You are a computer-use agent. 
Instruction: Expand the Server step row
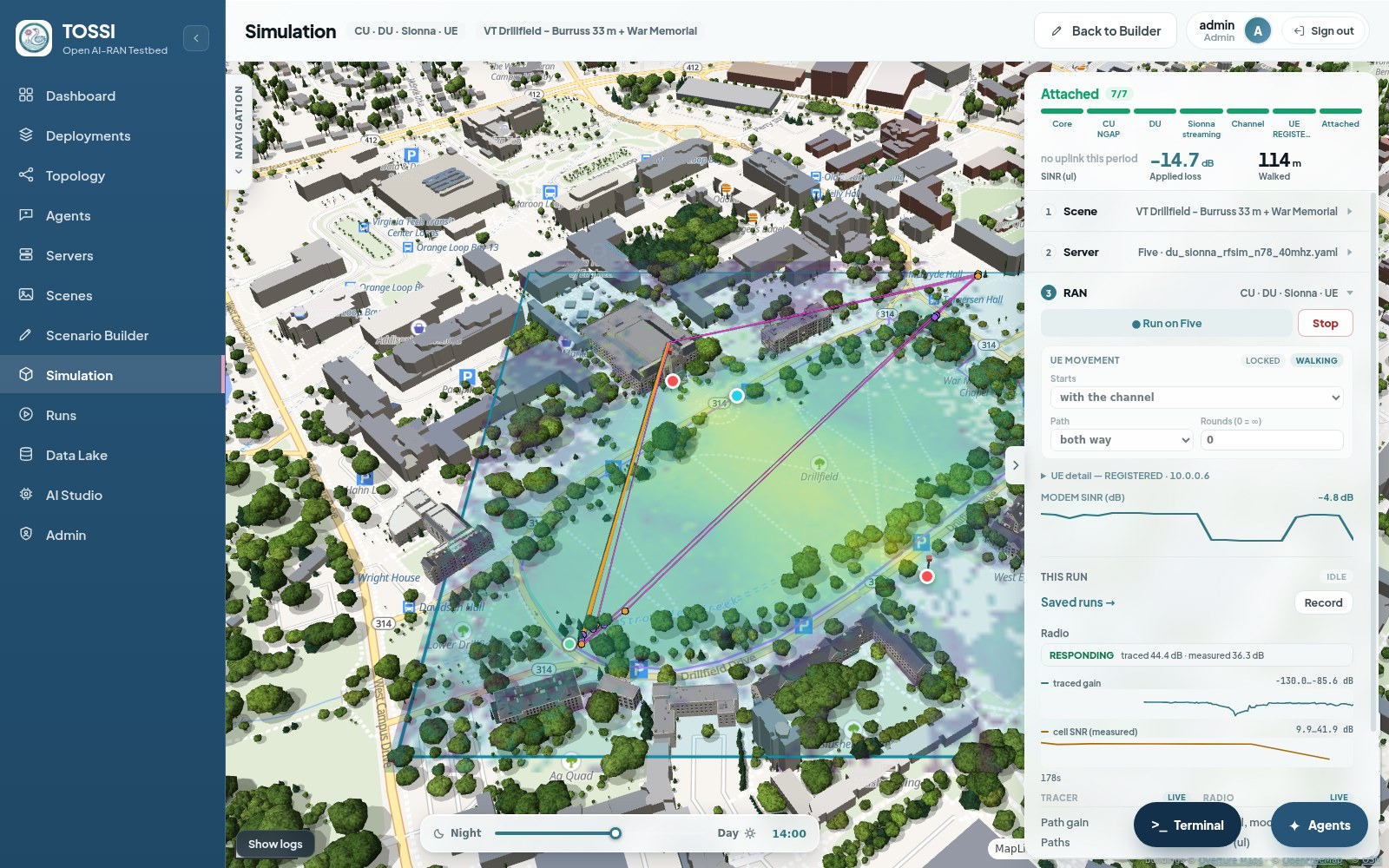pos(1198,253)
